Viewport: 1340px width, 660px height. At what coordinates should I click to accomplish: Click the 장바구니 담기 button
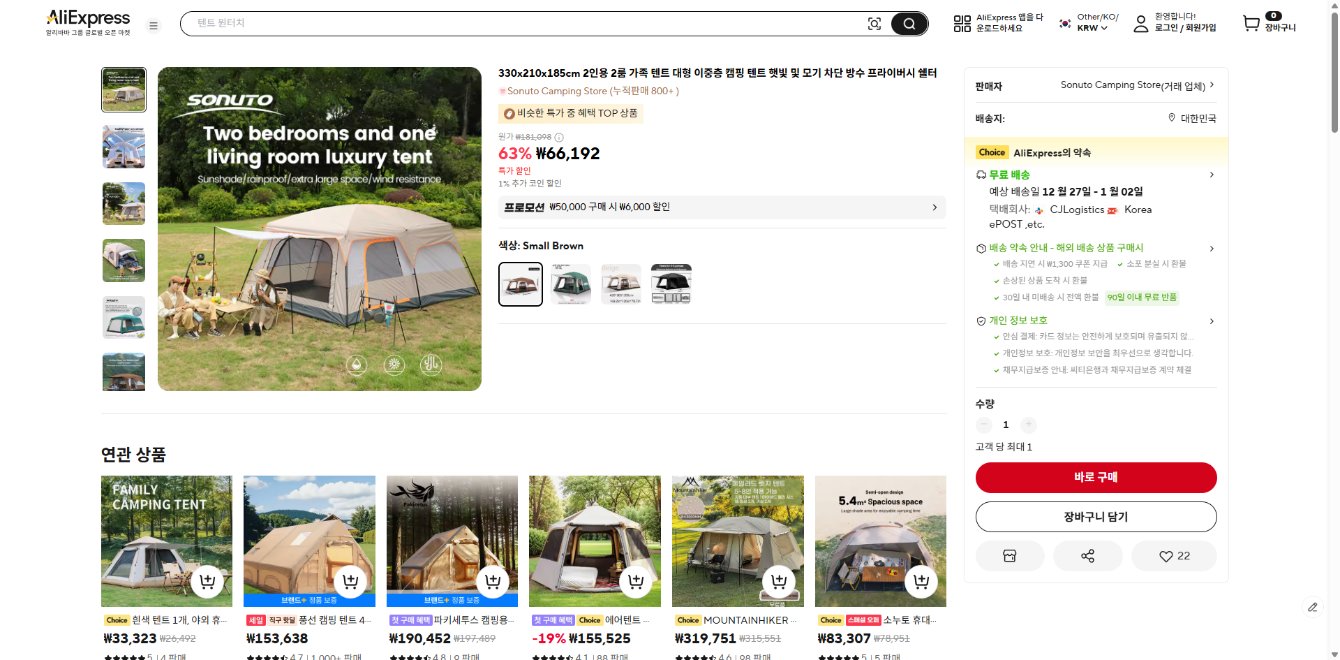click(x=1096, y=517)
